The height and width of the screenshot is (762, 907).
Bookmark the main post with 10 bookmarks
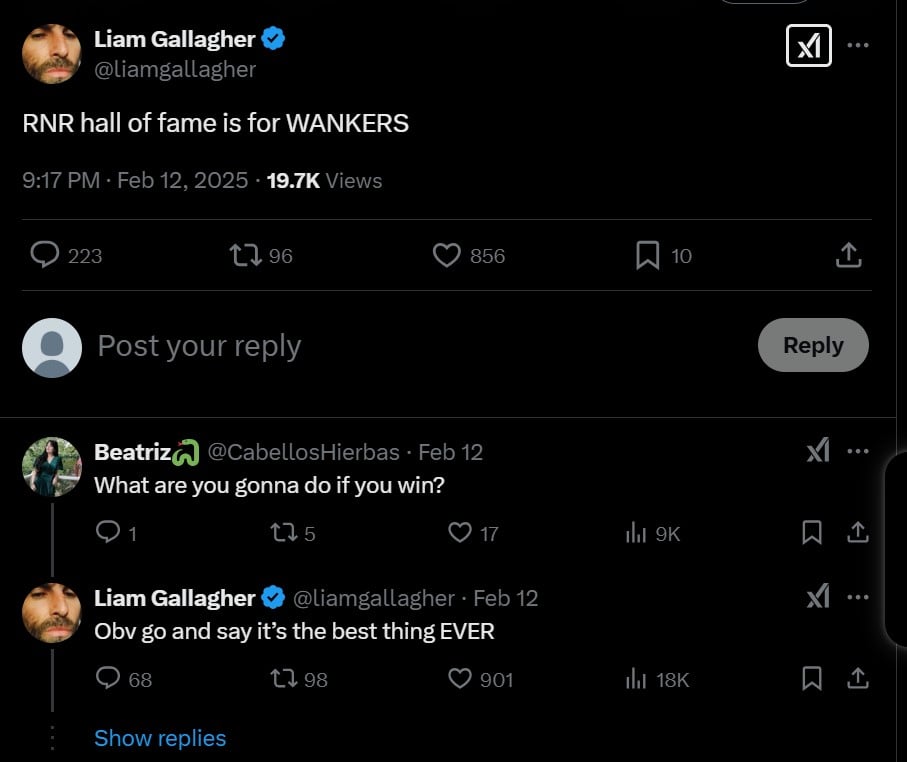(647, 256)
